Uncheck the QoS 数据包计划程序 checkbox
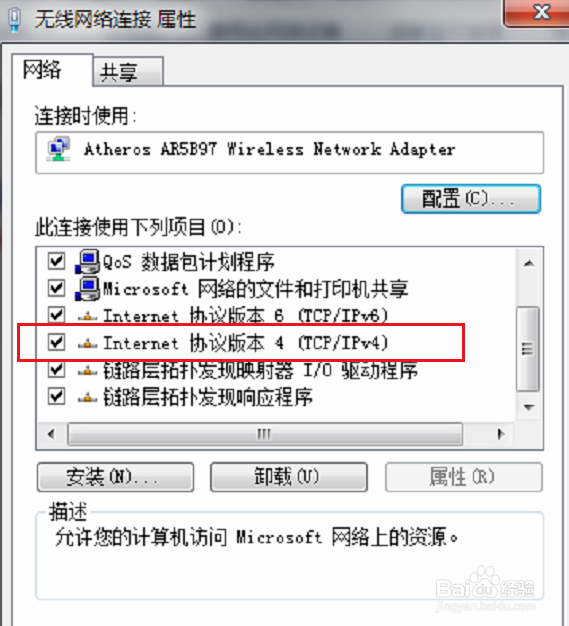The image size is (569, 626). pos(56,261)
